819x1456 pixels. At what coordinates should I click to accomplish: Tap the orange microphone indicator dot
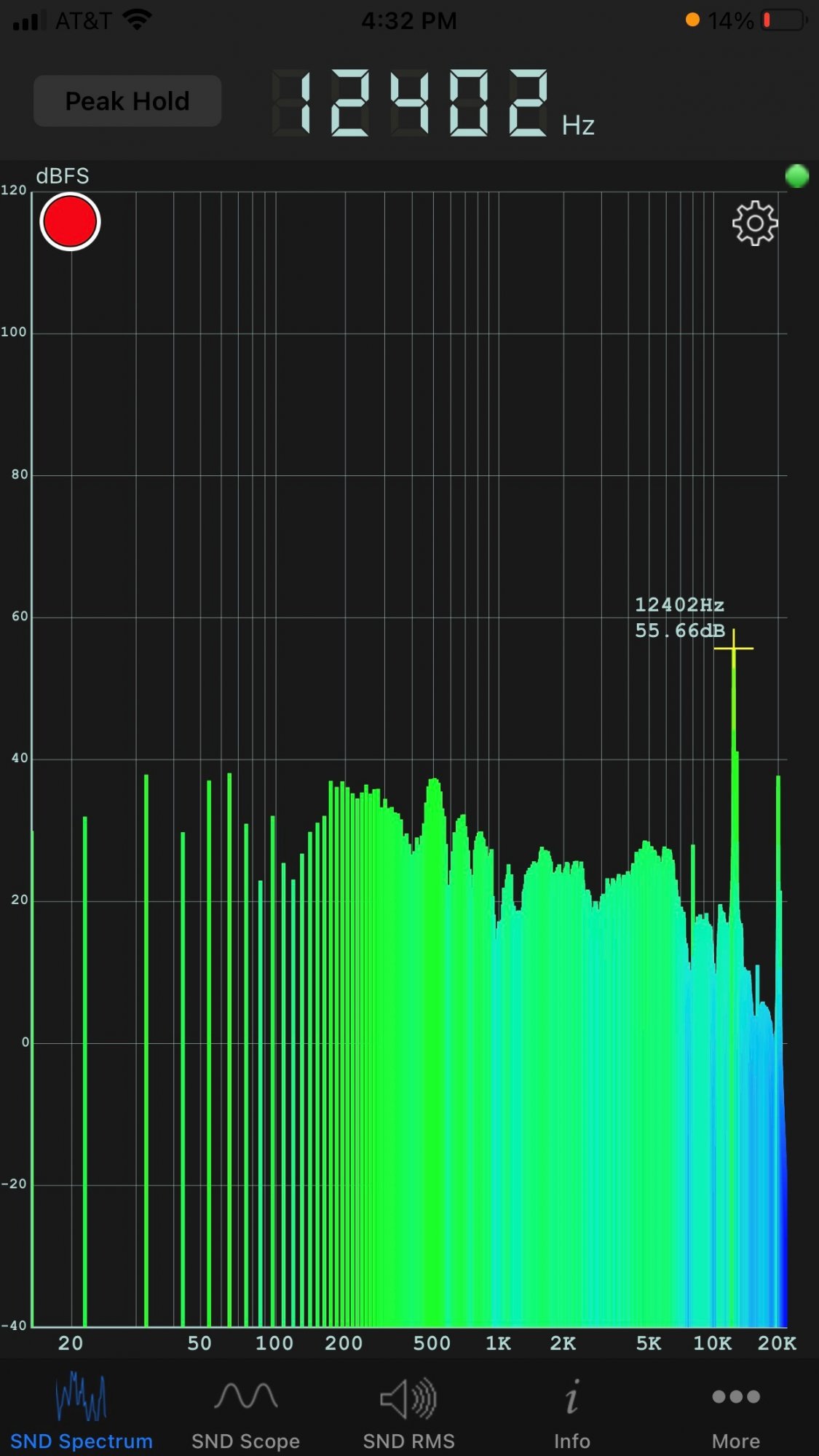click(x=692, y=20)
